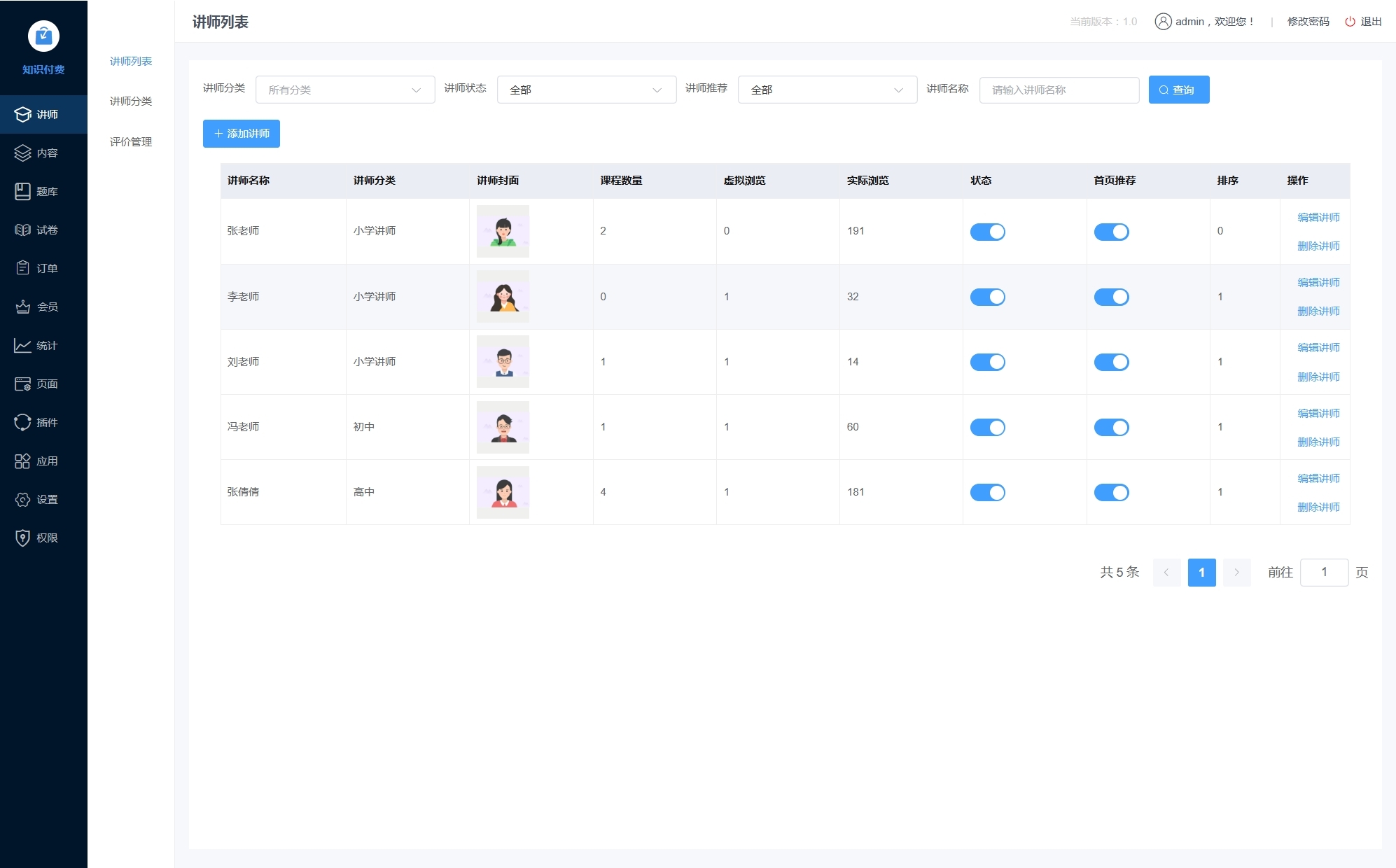Disable 状态 switch for 张倩倩
The image size is (1396, 868).
coord(987,492)
